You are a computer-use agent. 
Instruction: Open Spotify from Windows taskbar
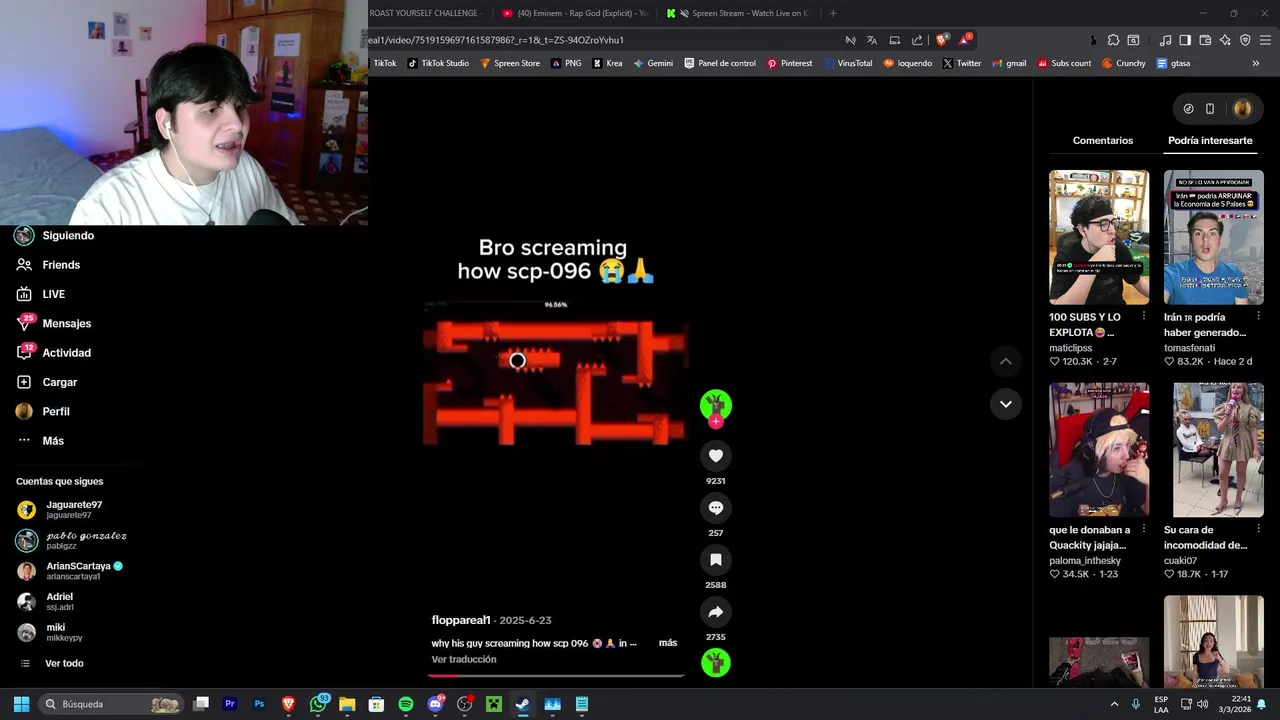pos(405,704)
